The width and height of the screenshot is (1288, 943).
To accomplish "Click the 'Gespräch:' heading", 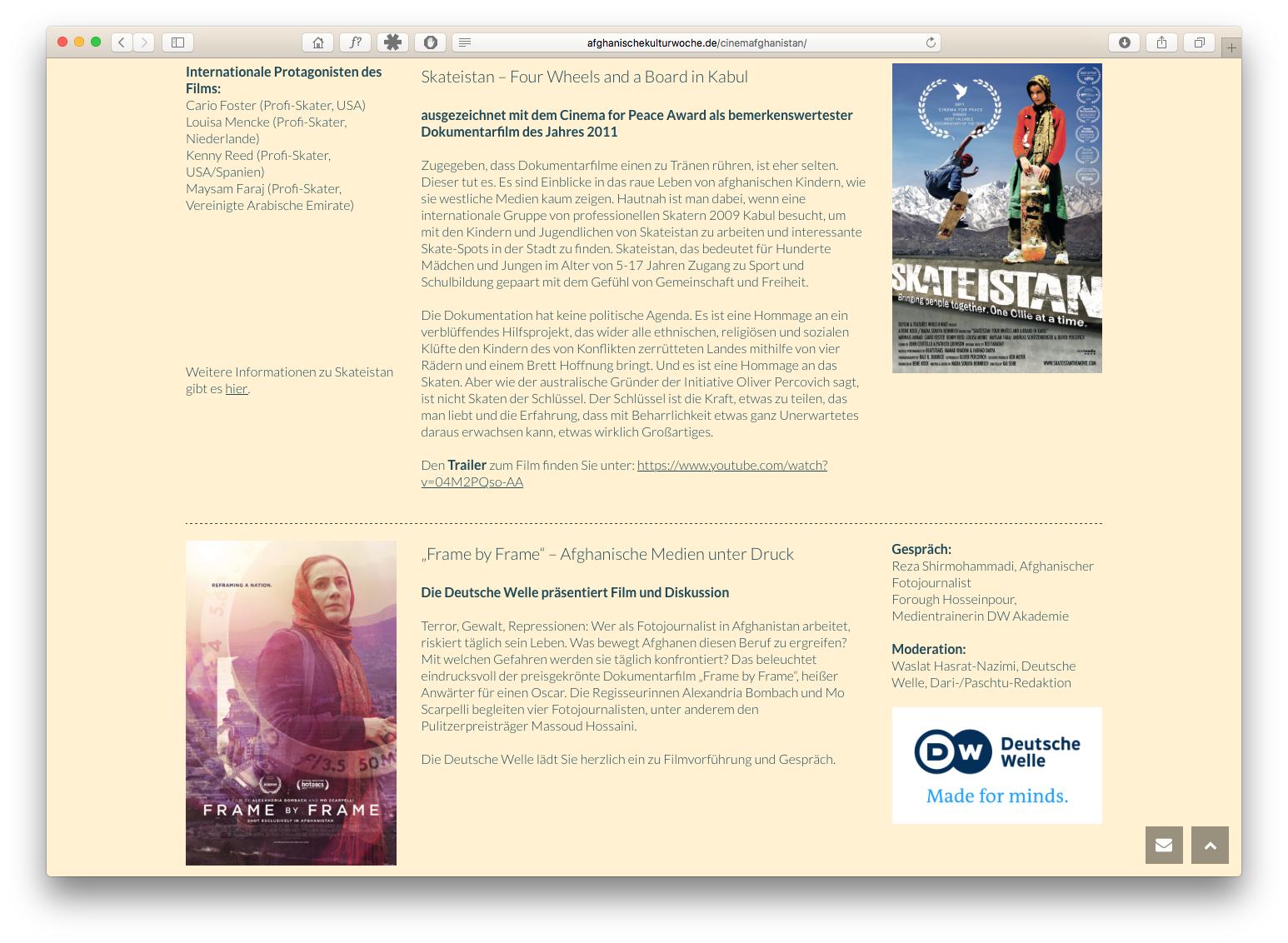I will [x=921, y=550].
